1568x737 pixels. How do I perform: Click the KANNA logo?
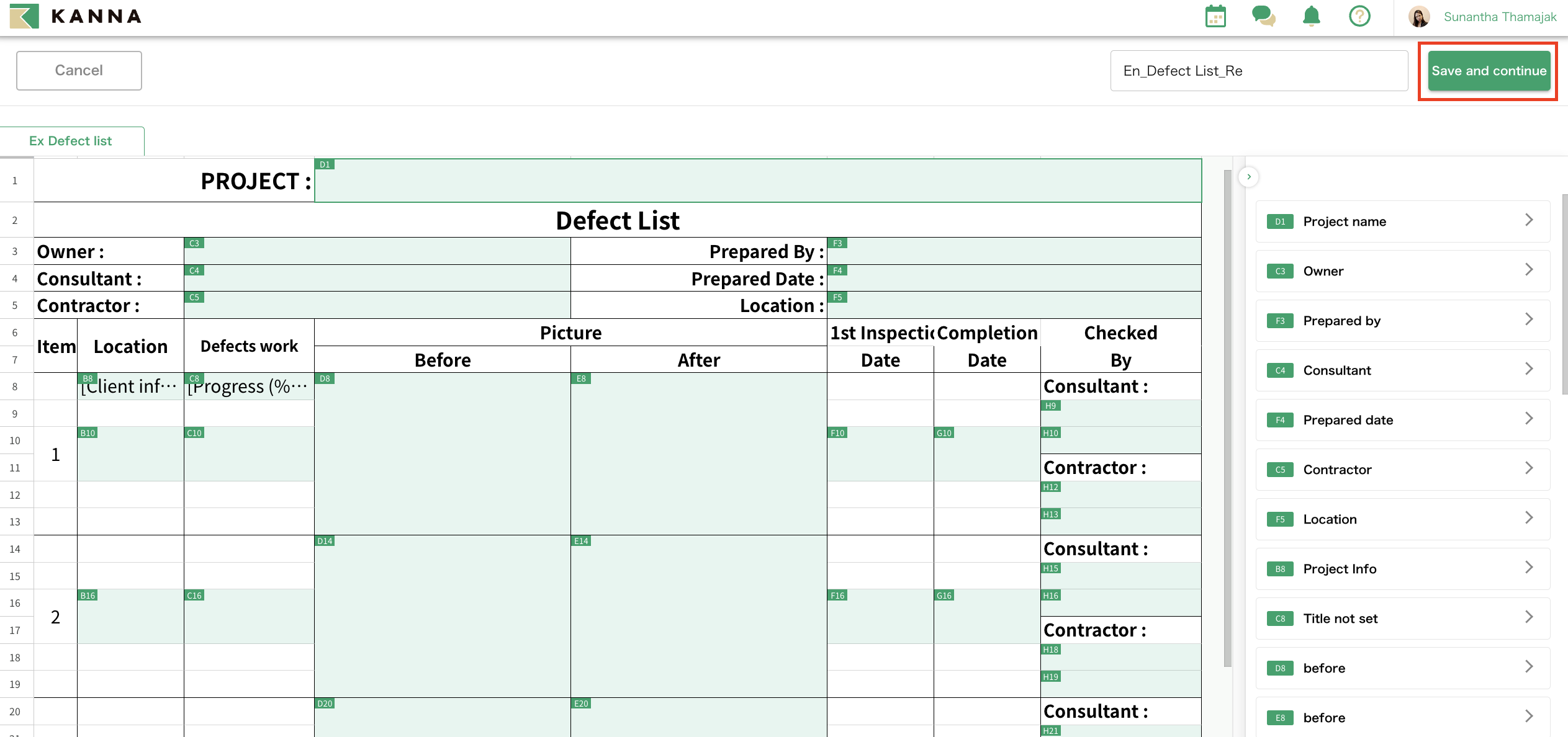[74, 17]
